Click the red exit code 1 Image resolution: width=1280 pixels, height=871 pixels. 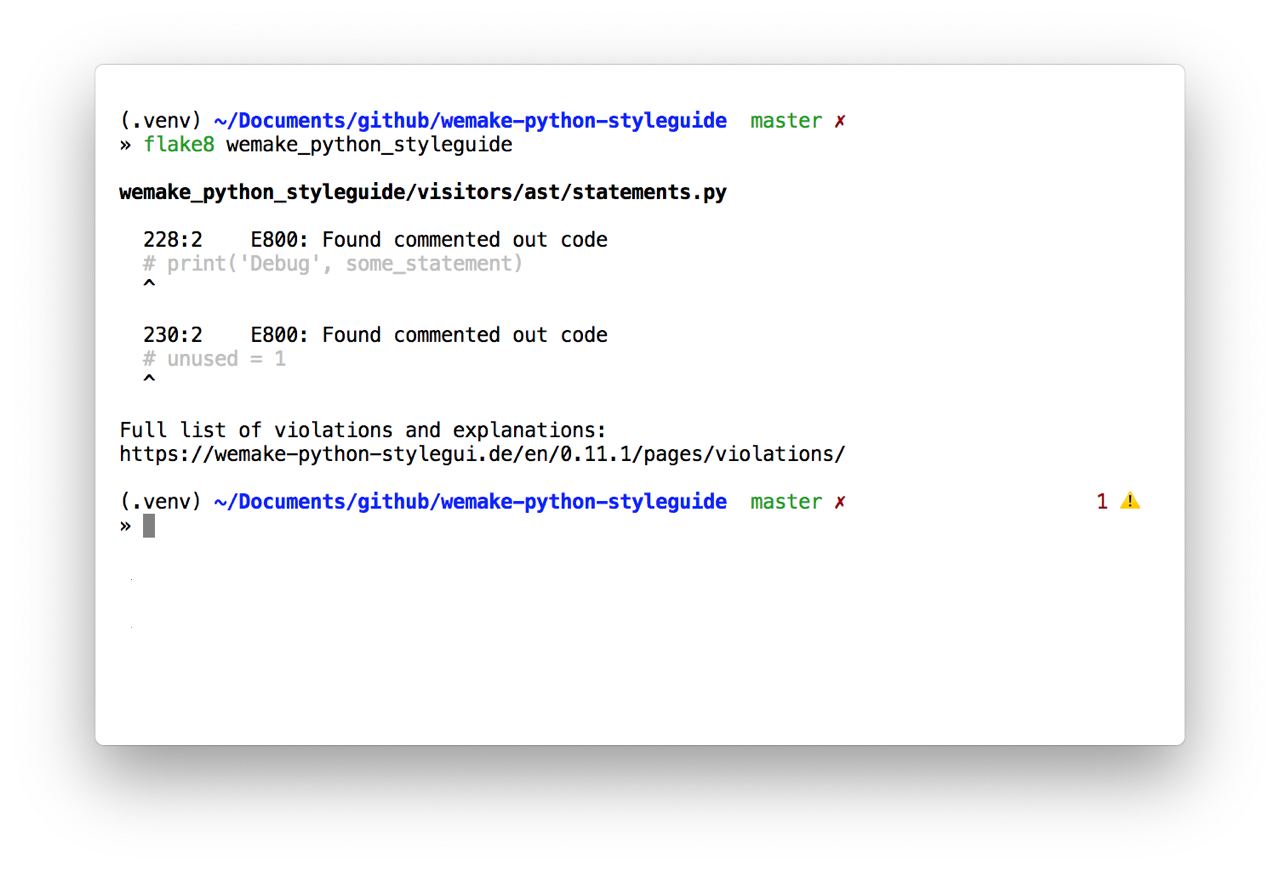pyautogui.click(x=1102, y=501)
